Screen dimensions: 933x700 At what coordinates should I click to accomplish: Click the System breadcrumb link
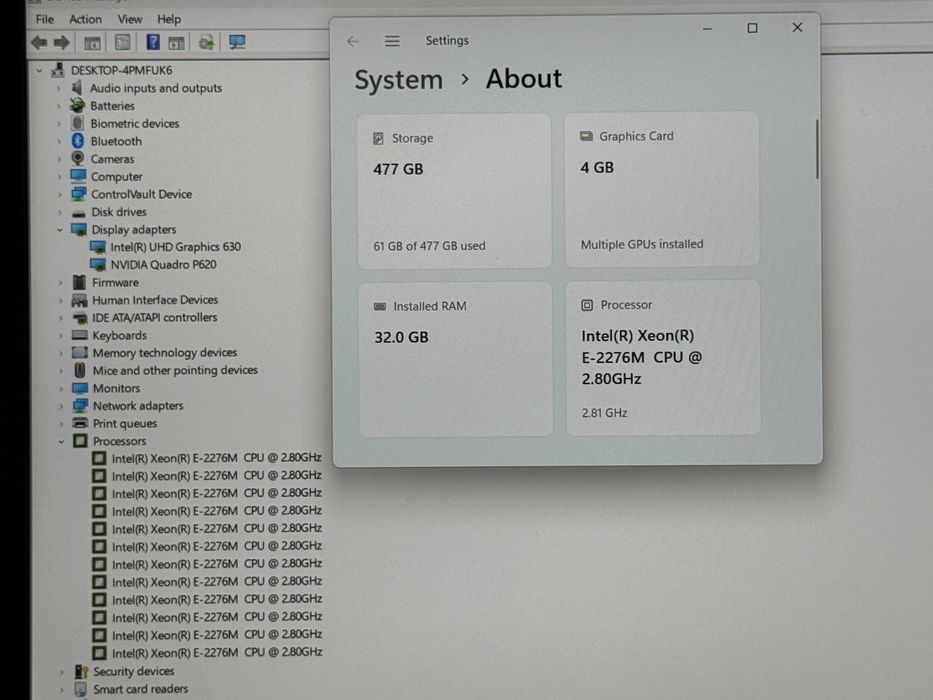point(399,80)
